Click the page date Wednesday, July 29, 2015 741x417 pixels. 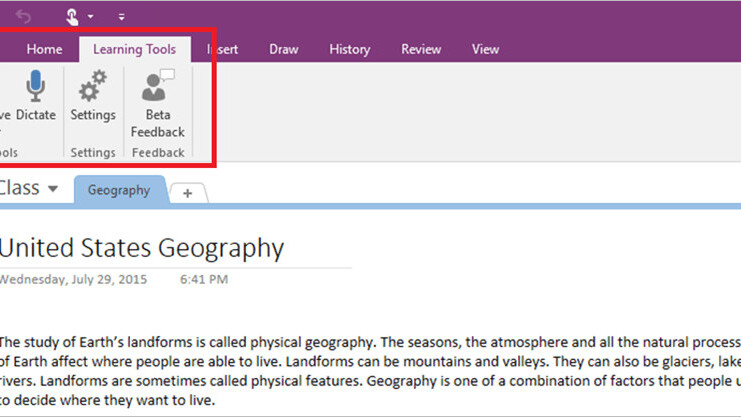(x=73, y=279)
